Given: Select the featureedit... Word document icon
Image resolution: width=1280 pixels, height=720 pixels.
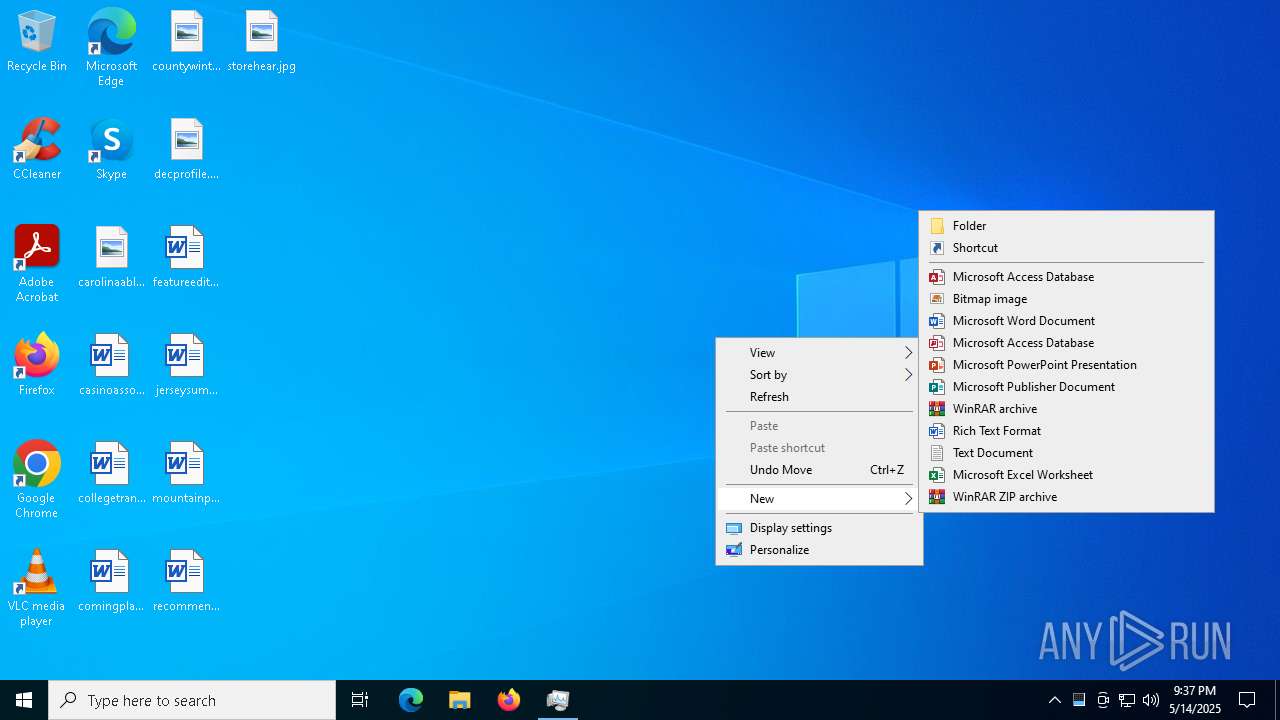Looking at the screenshot, I should coord(186,258).
